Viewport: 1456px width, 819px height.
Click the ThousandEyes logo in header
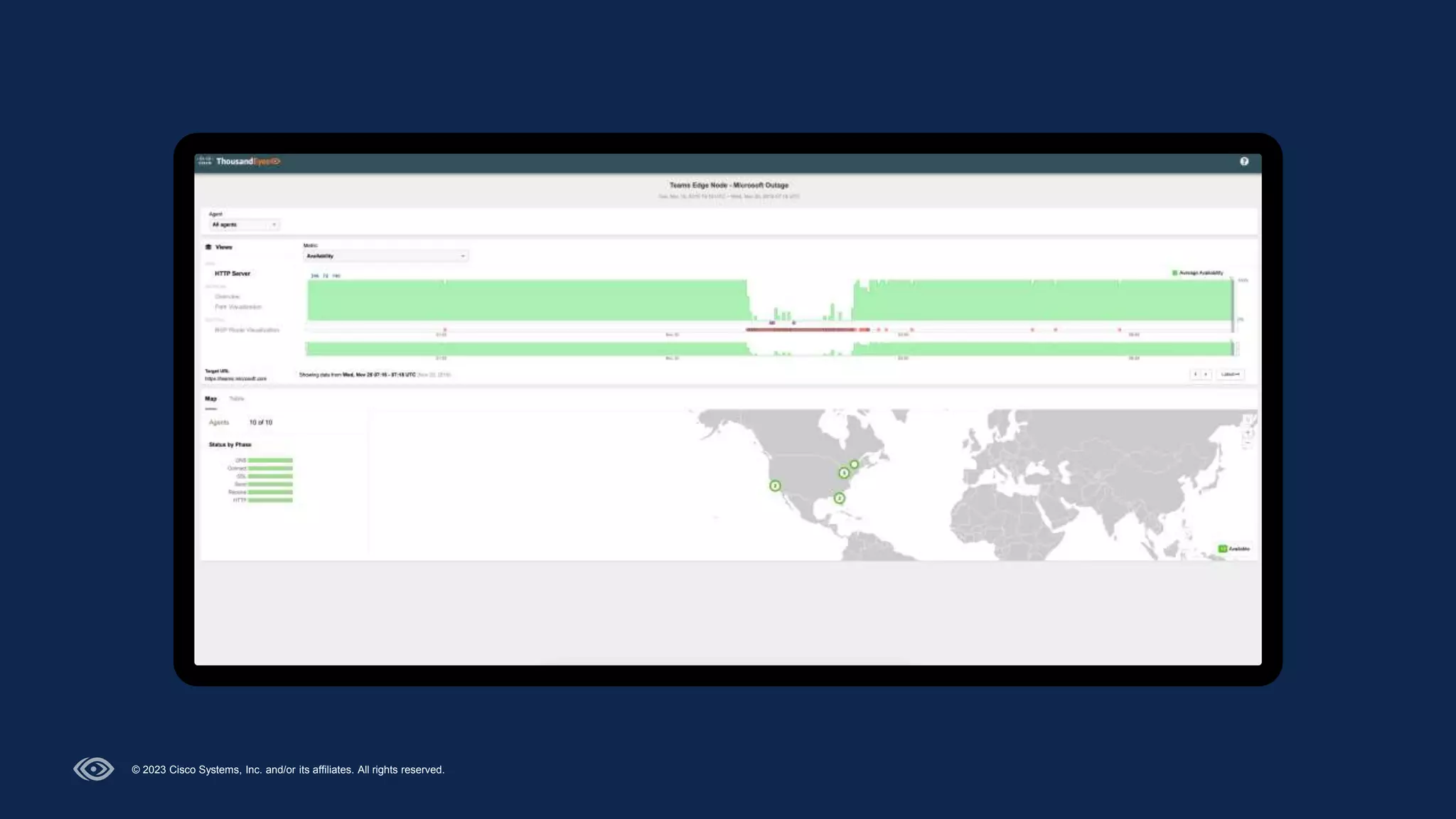pyautogui.click(x=247, y=161)
